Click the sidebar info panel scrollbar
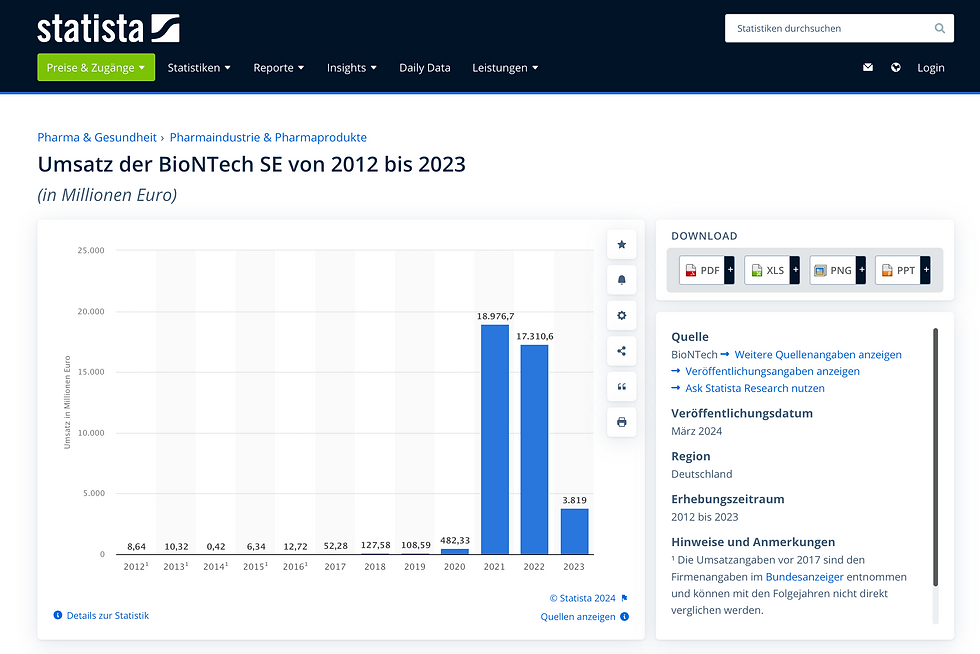Image resolution: width=980 pixels, height=654 pixels. [936, 456]
